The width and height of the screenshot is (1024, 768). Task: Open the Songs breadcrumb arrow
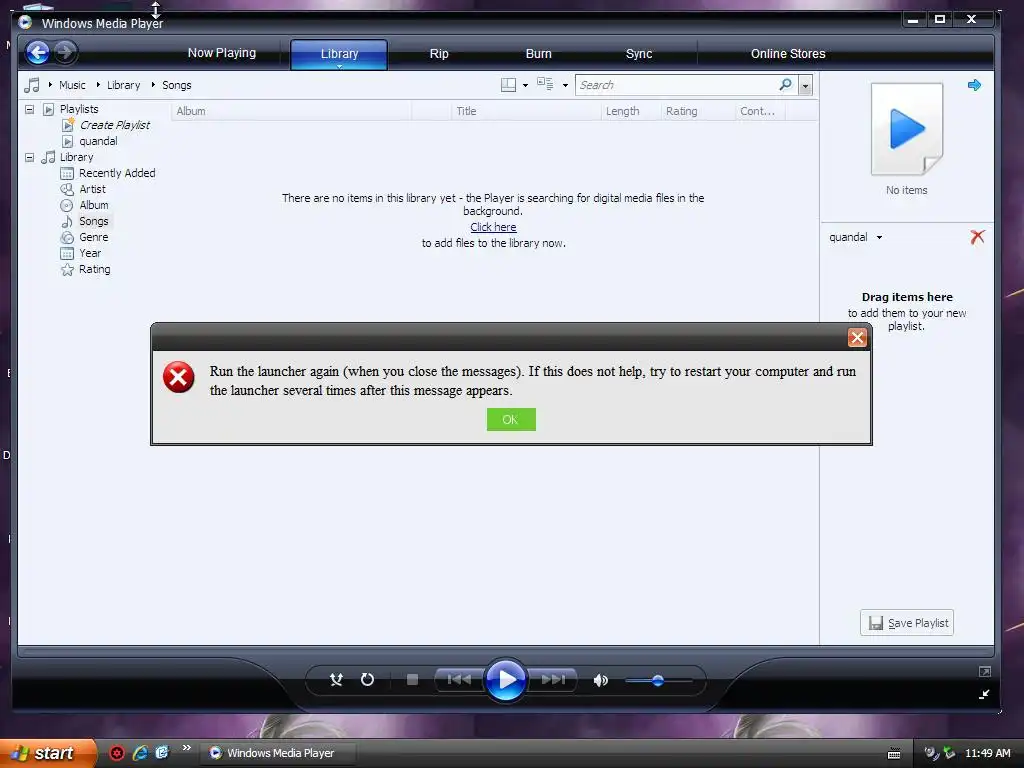pos(153,85)
